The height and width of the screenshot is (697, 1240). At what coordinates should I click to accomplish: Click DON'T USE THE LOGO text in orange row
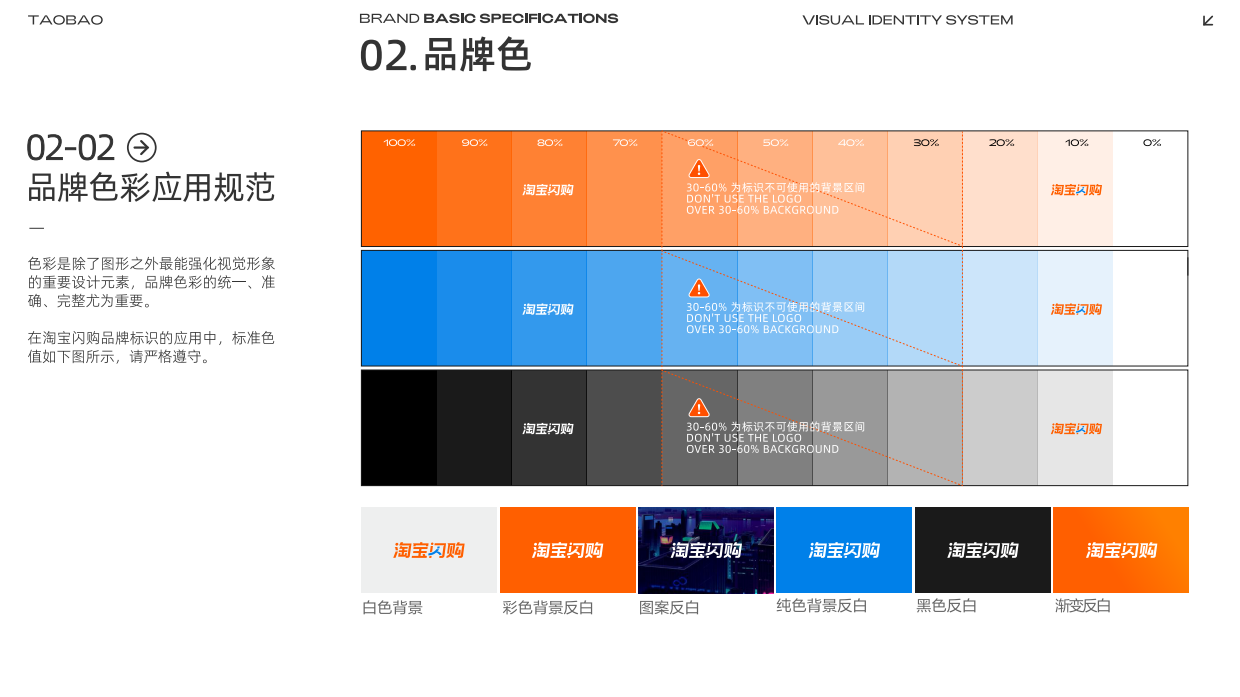click(744, 199)
